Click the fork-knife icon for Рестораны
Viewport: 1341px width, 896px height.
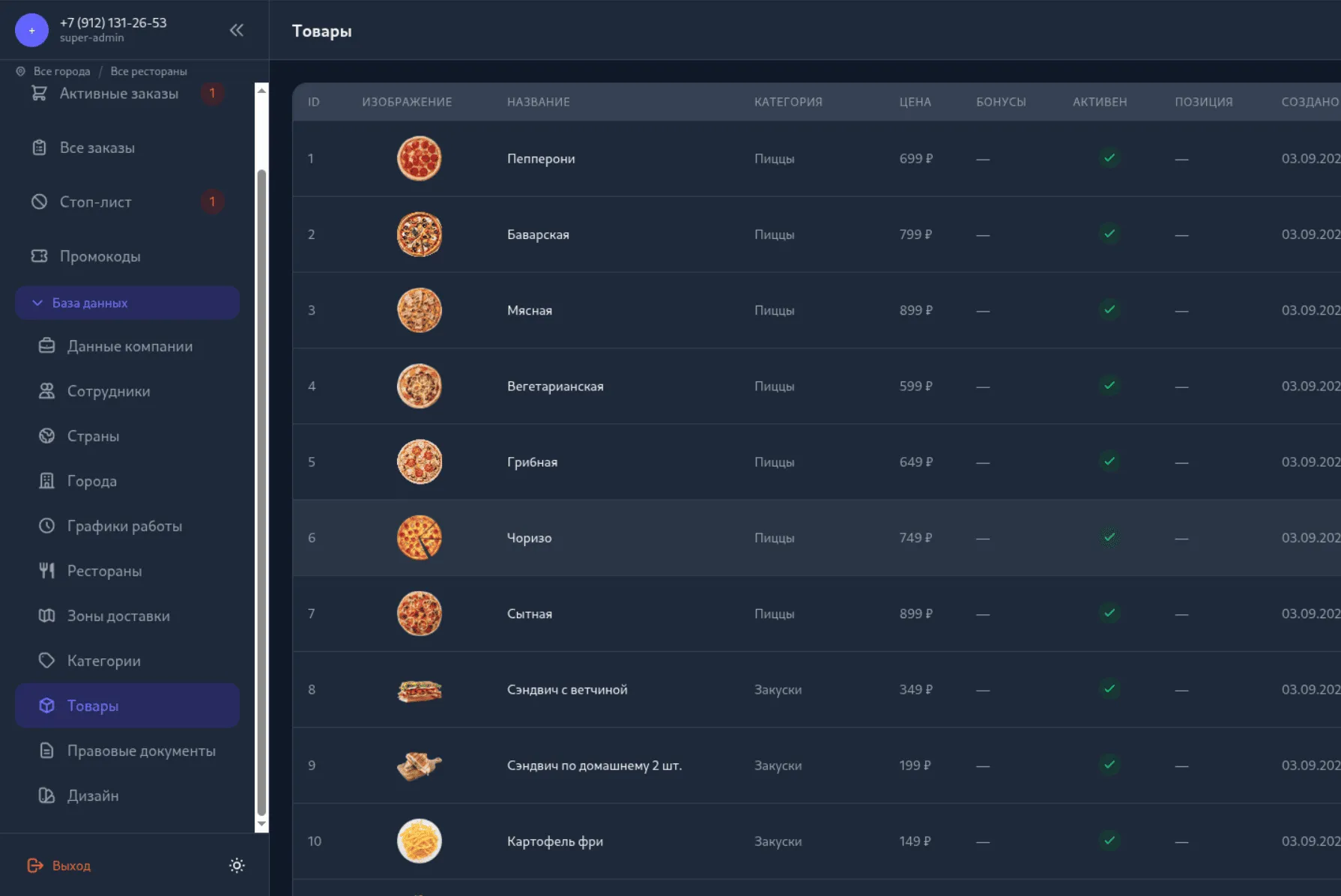(46, 571)
